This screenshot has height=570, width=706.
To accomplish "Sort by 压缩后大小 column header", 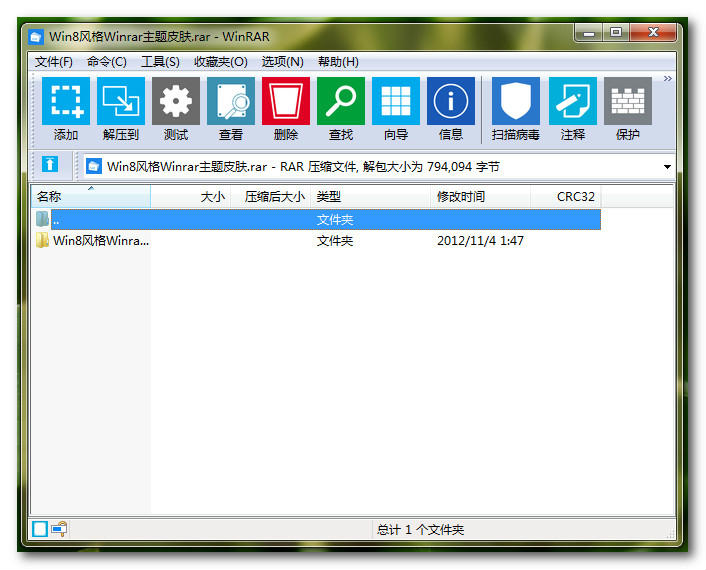I will point(271,197).
